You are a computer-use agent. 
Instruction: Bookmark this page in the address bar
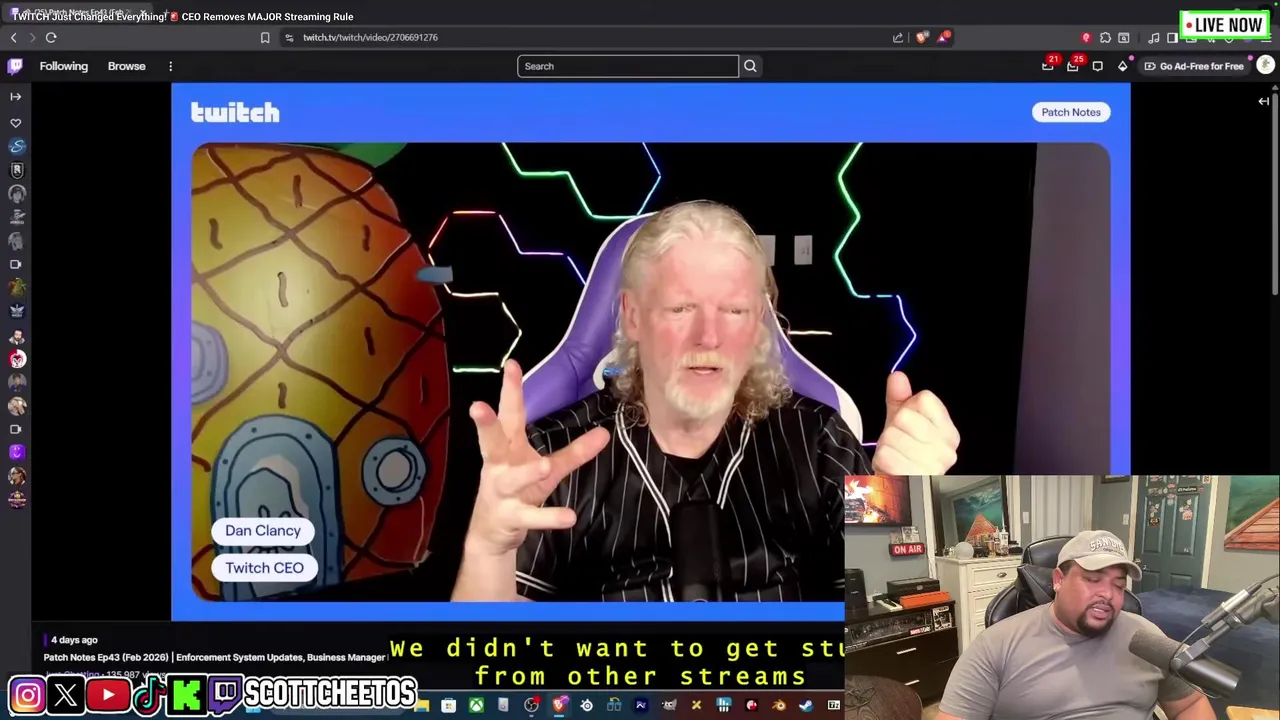point(265,37)
